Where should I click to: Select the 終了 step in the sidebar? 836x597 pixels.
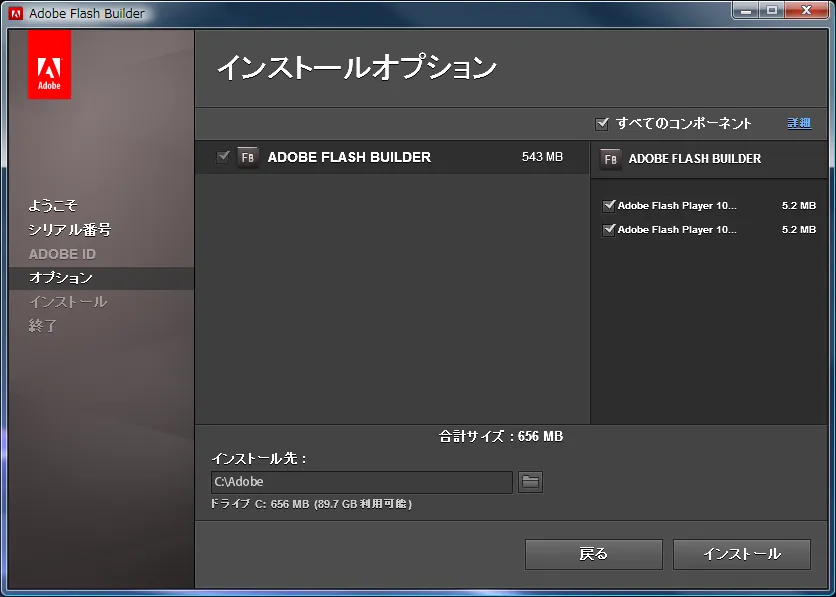pos(43,326)
